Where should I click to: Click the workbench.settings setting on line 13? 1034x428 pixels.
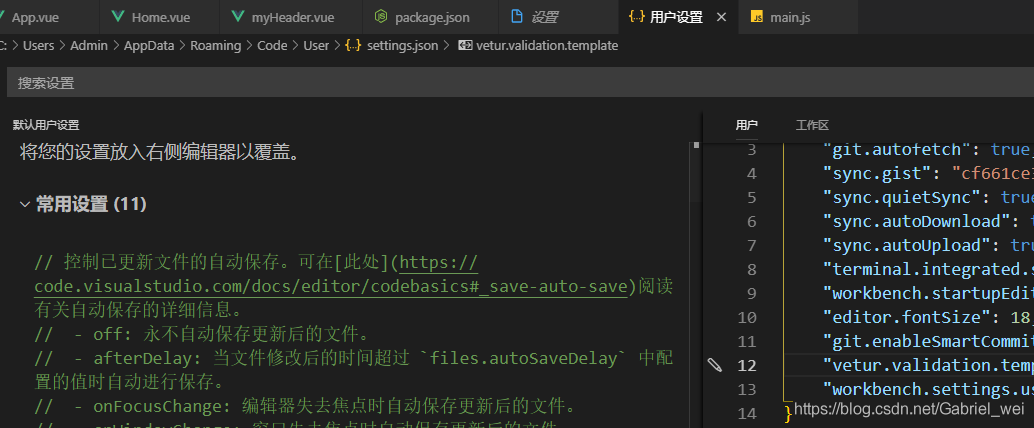click(x=928, y=389)
